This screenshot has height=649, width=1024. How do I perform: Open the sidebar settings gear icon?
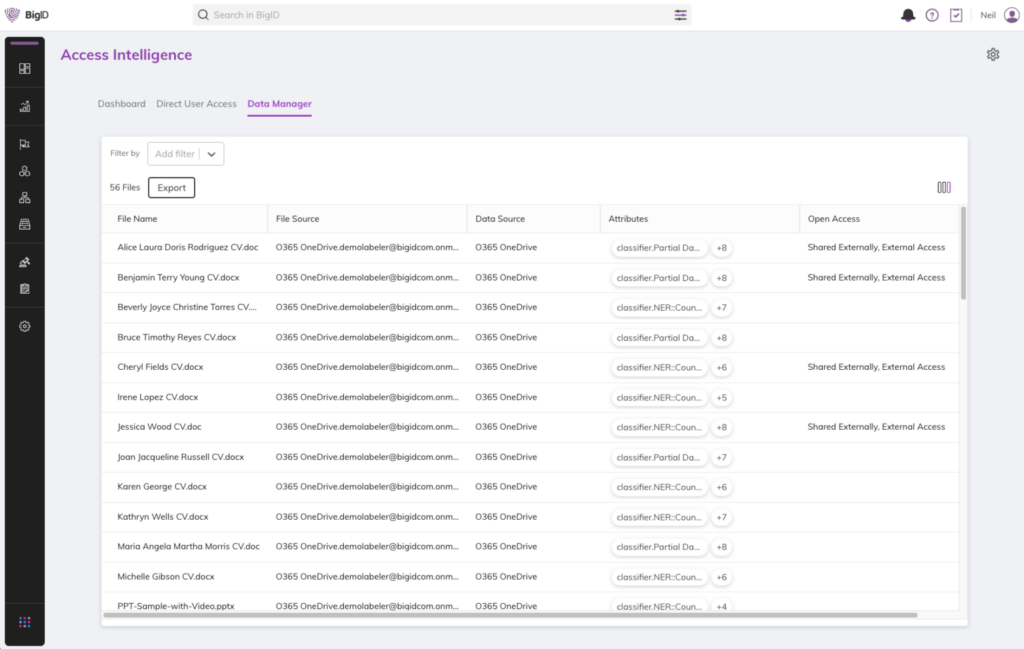coord(25,326)
